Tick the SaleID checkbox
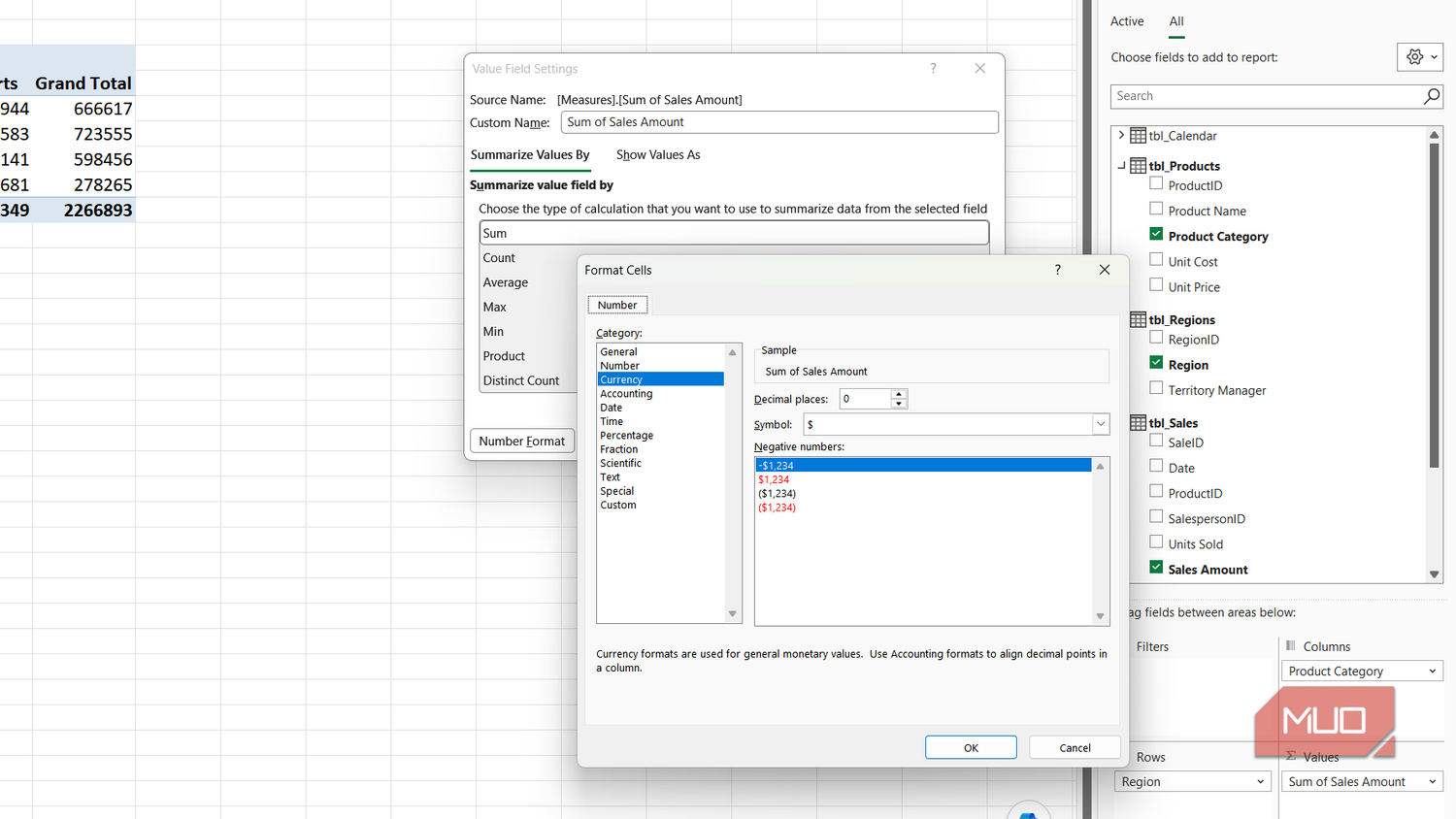The image size is (1456, 819). (x=1156, y=441)
